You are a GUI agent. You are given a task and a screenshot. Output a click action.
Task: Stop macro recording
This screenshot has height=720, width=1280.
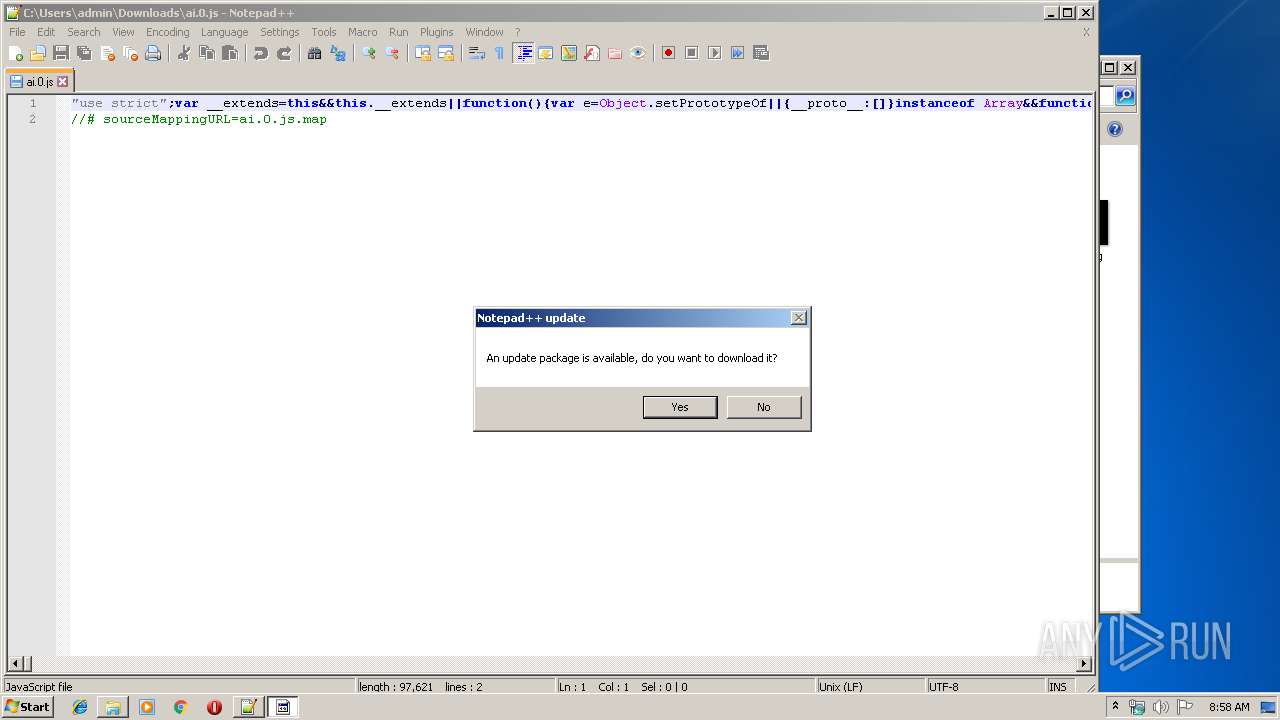pos(692,53)
